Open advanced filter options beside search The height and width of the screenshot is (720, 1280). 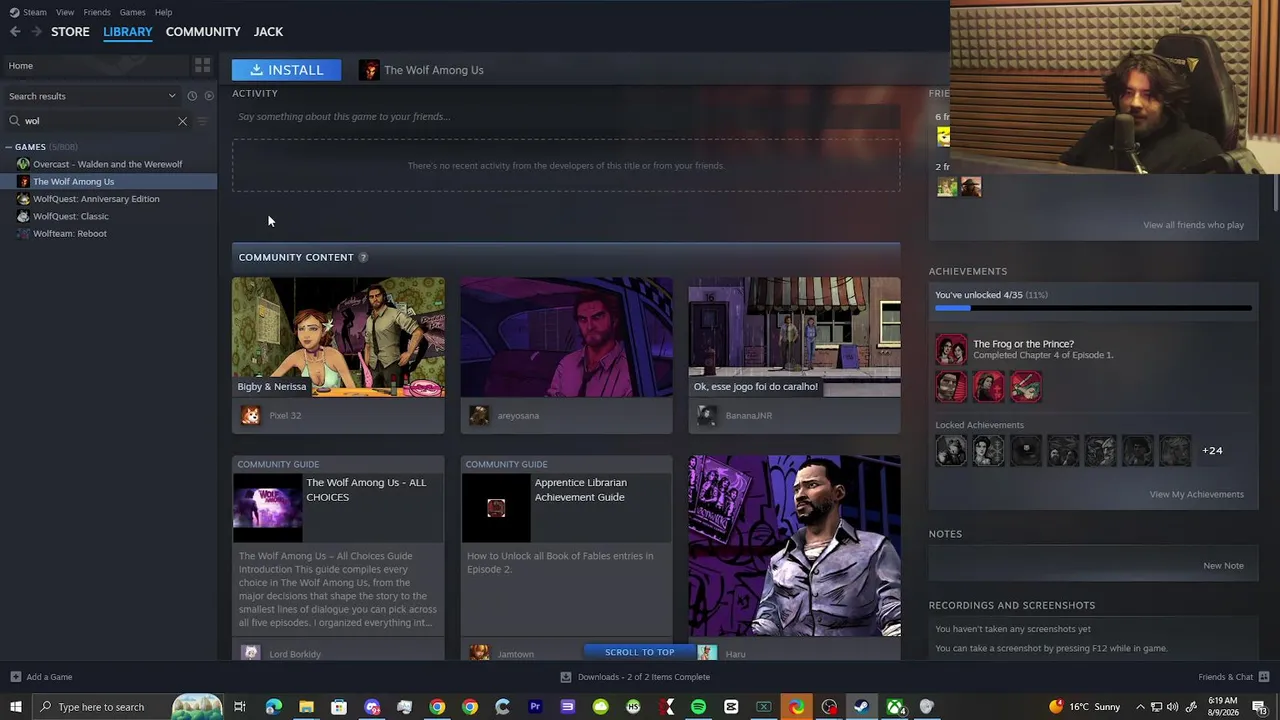(202, 121)
